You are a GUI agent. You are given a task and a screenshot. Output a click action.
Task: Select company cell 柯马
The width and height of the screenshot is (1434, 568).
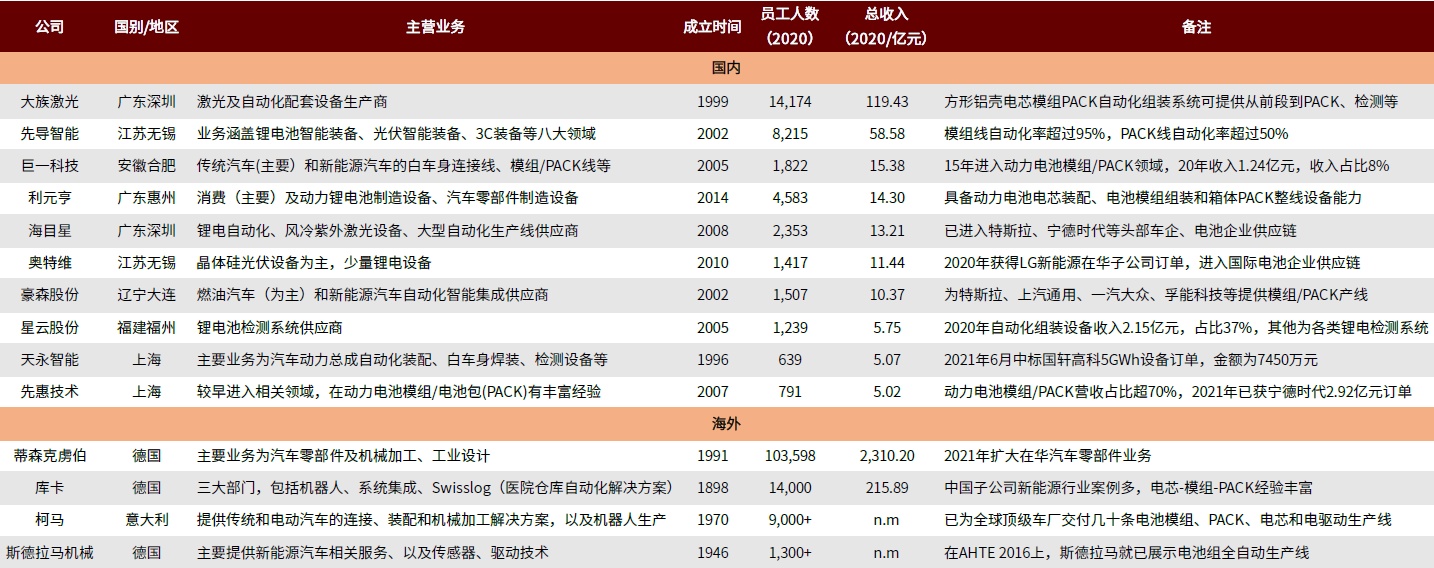(49, 520)
